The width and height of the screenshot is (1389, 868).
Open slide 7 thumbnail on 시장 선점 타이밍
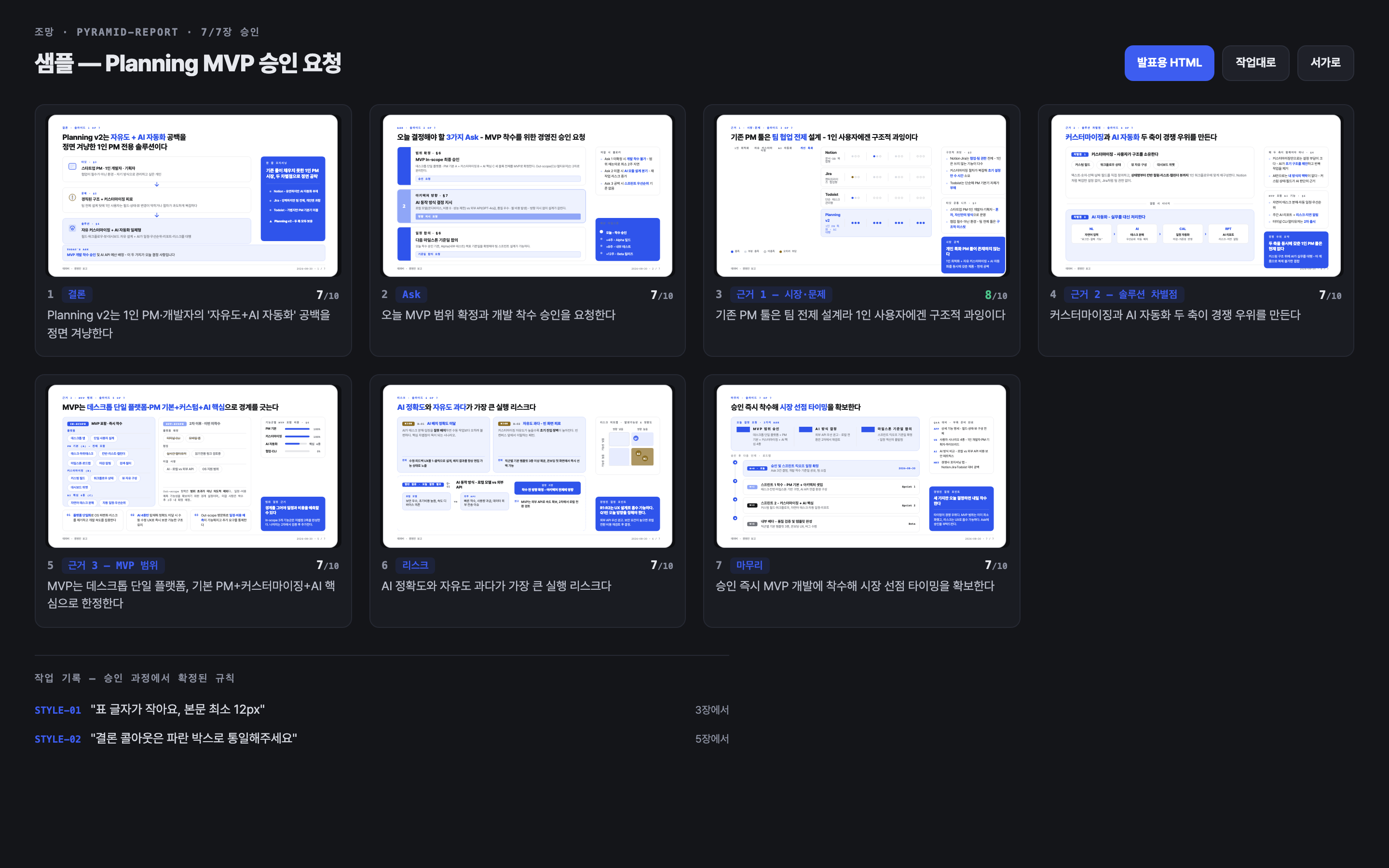tap(861, 466)
